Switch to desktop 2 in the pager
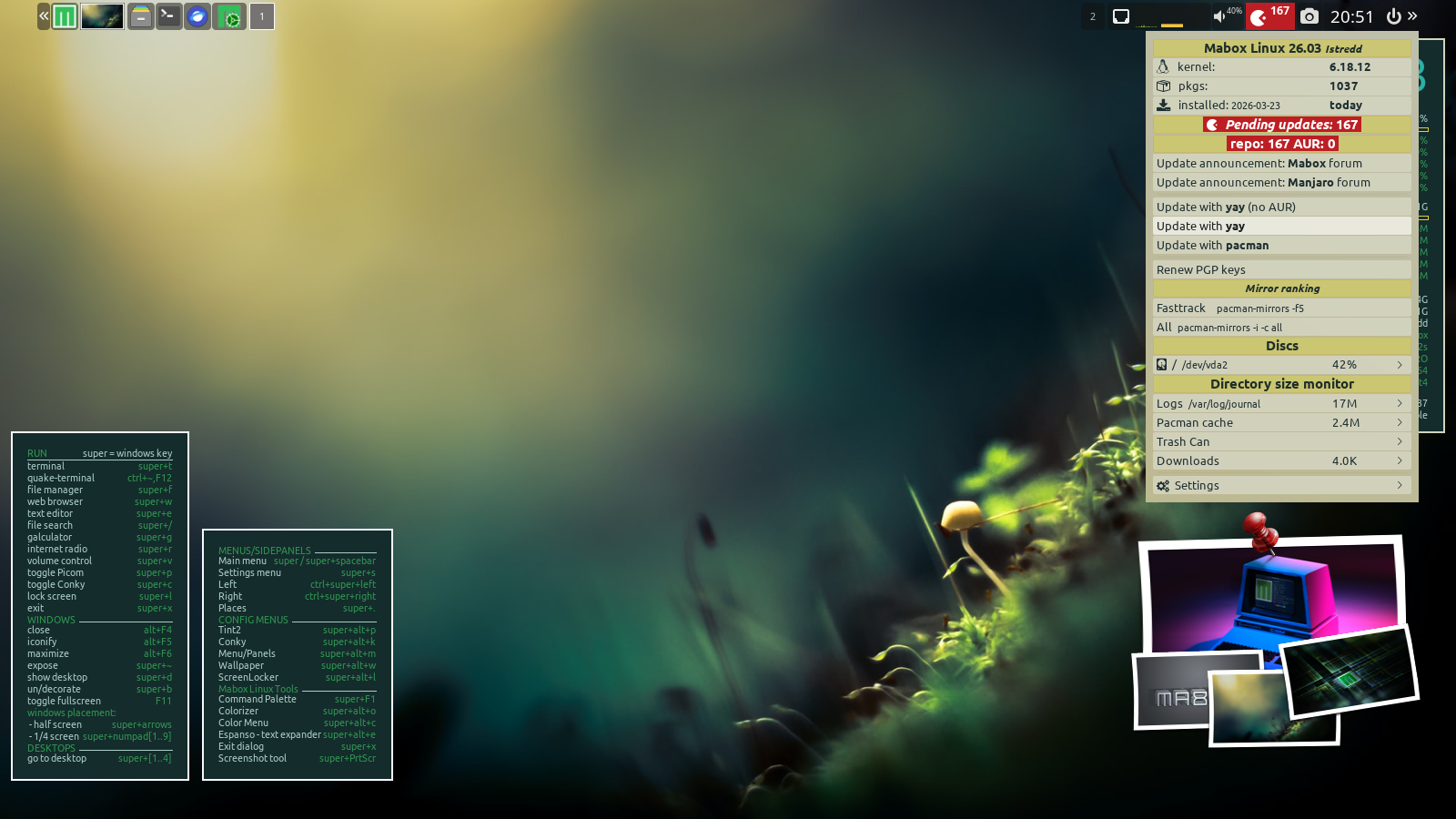 [1093, 16]
